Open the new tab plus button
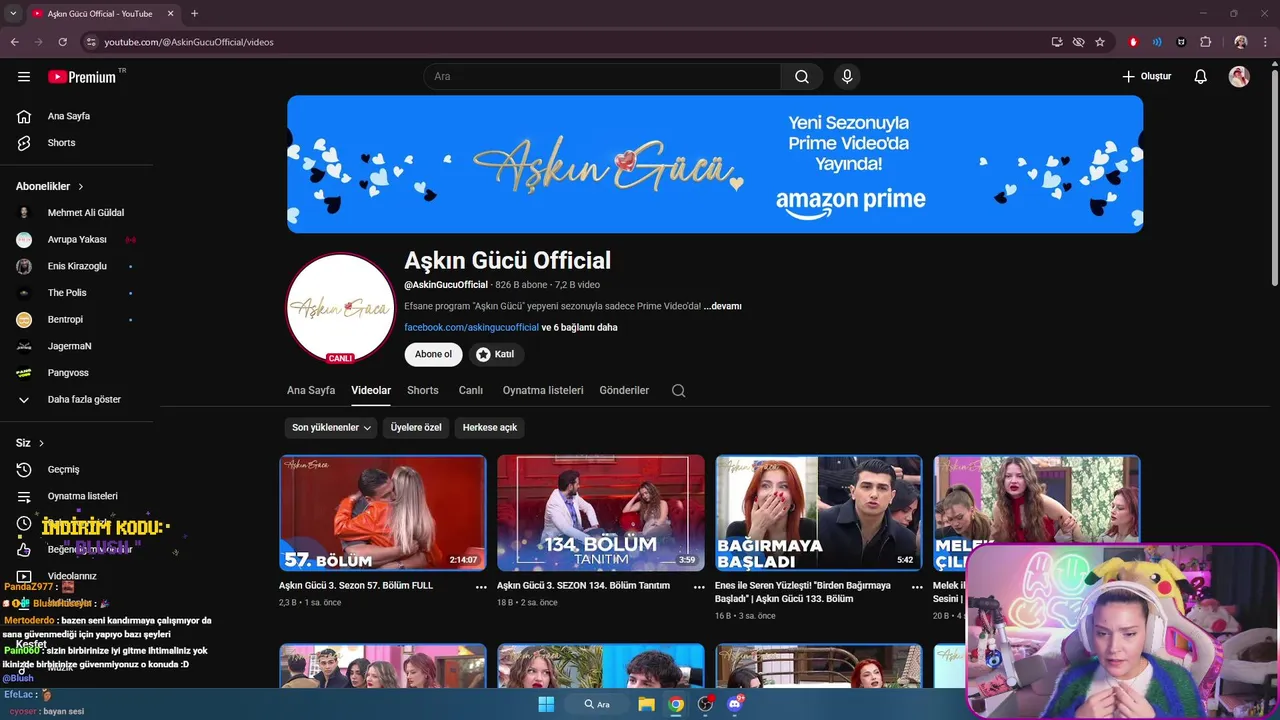The width and height of the screenshot is (1280, 720). (x=194, y=14)
